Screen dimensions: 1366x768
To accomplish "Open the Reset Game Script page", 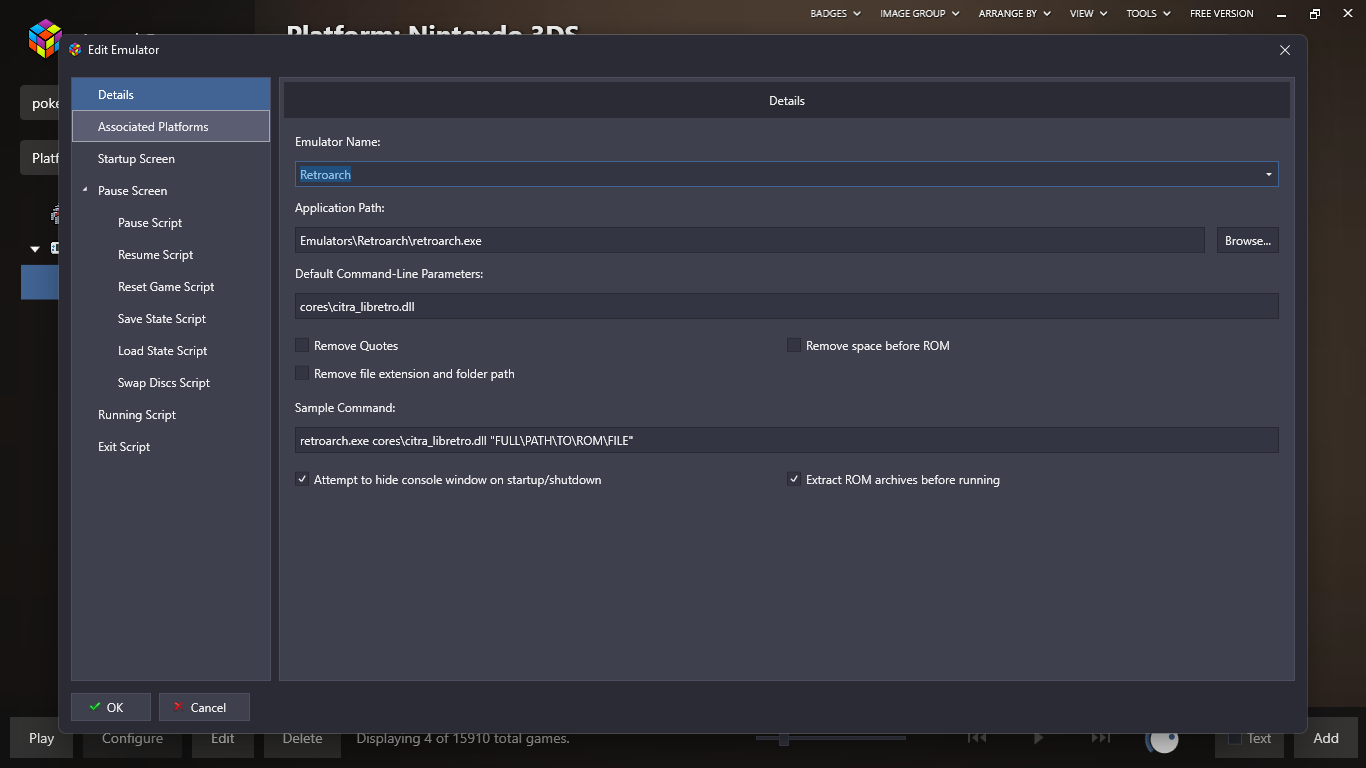I will tap(171, 286).
